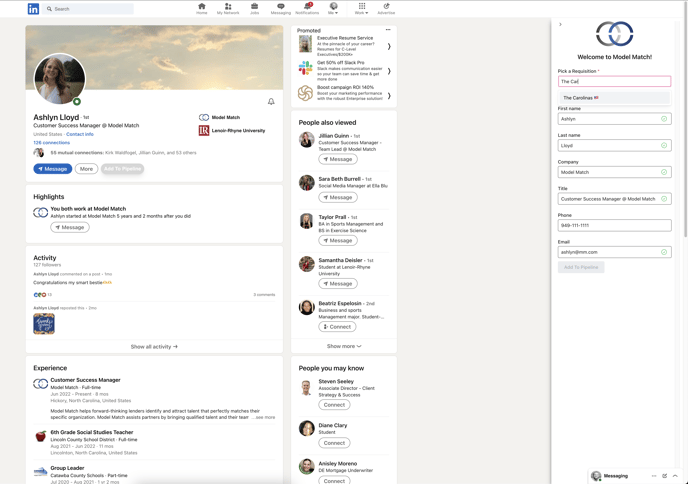Connect with Beatriz Espelosin

[x=337, y=327]
